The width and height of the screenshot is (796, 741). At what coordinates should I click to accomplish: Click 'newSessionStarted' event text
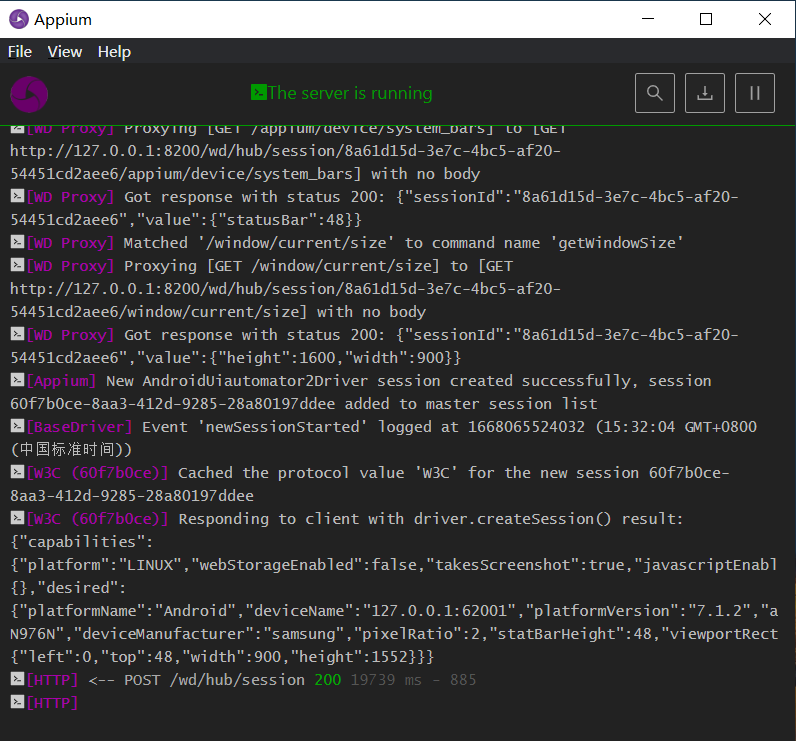(x=282, y=427)
